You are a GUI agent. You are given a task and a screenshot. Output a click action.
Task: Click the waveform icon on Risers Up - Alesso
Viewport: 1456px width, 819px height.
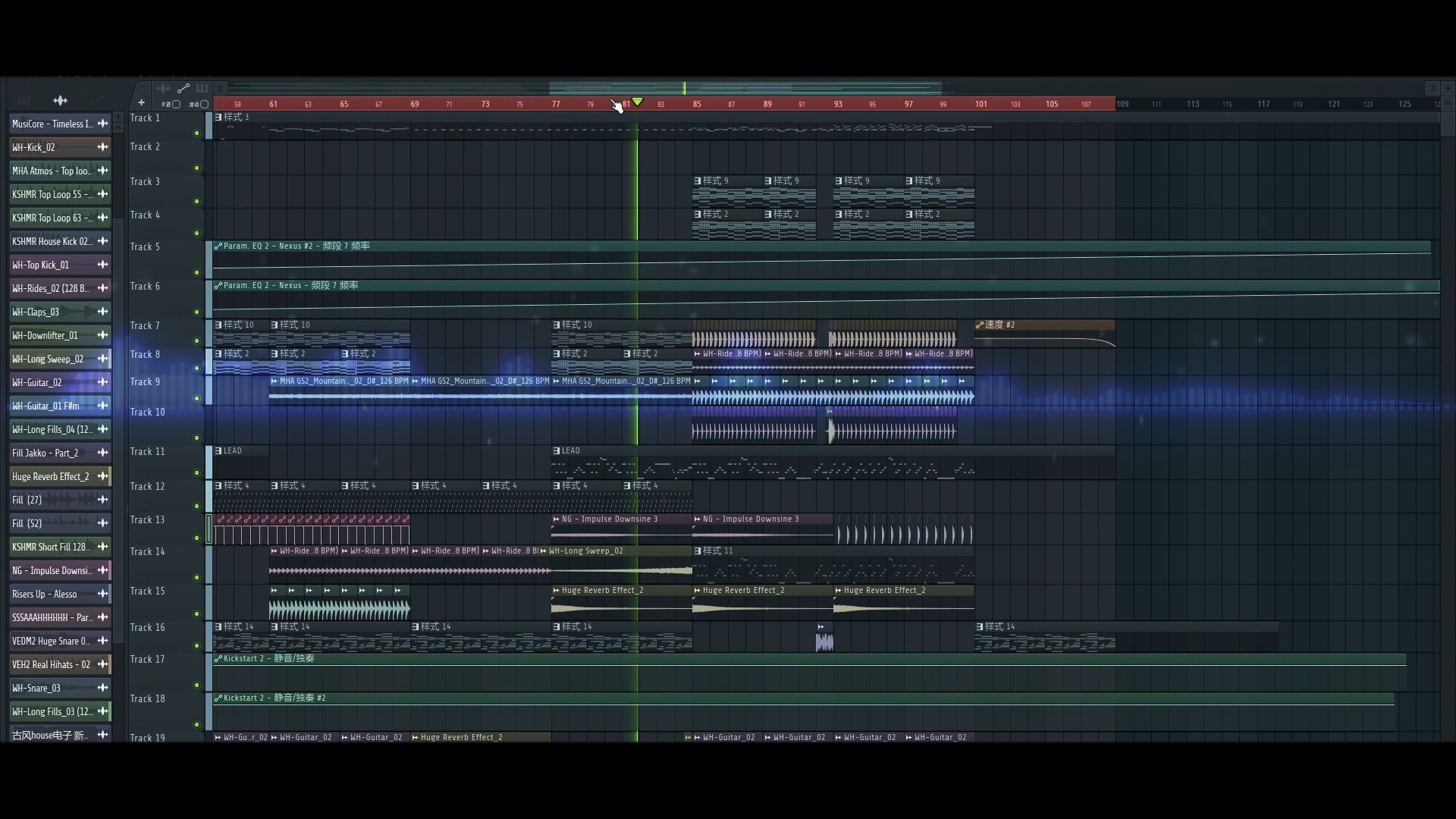(102, 594)
